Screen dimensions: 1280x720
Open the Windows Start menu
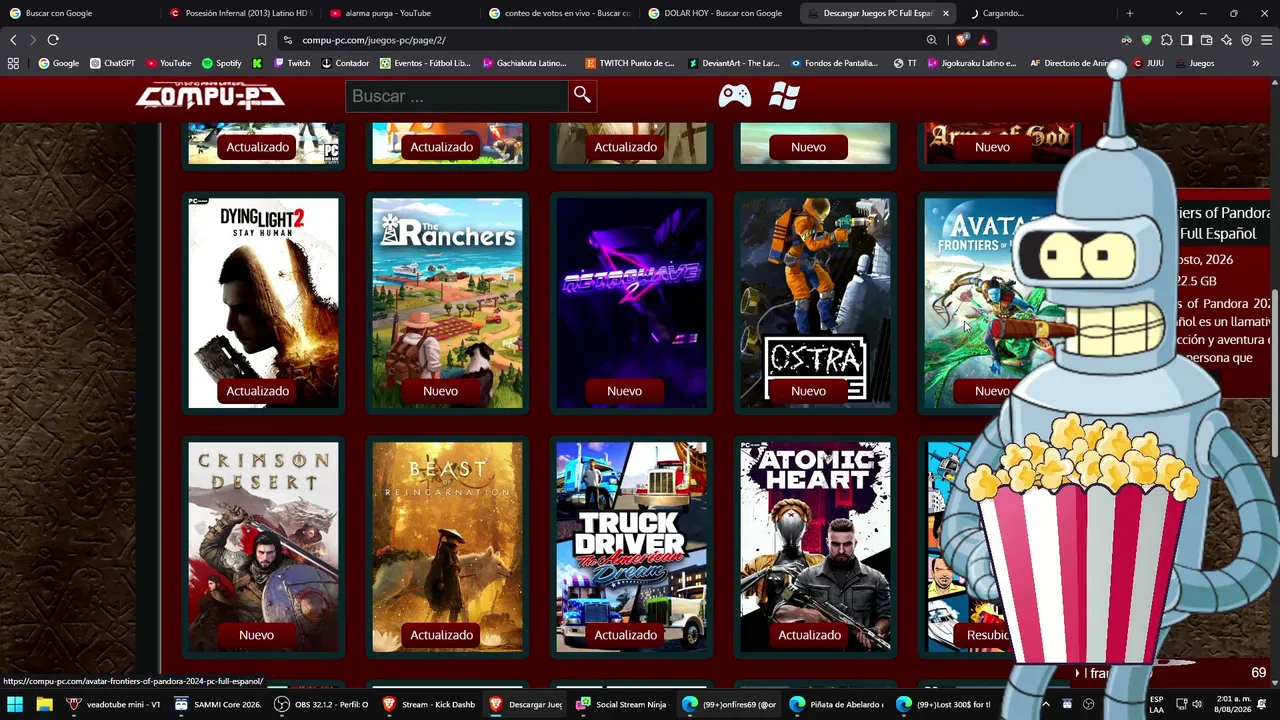coord(15,704)
